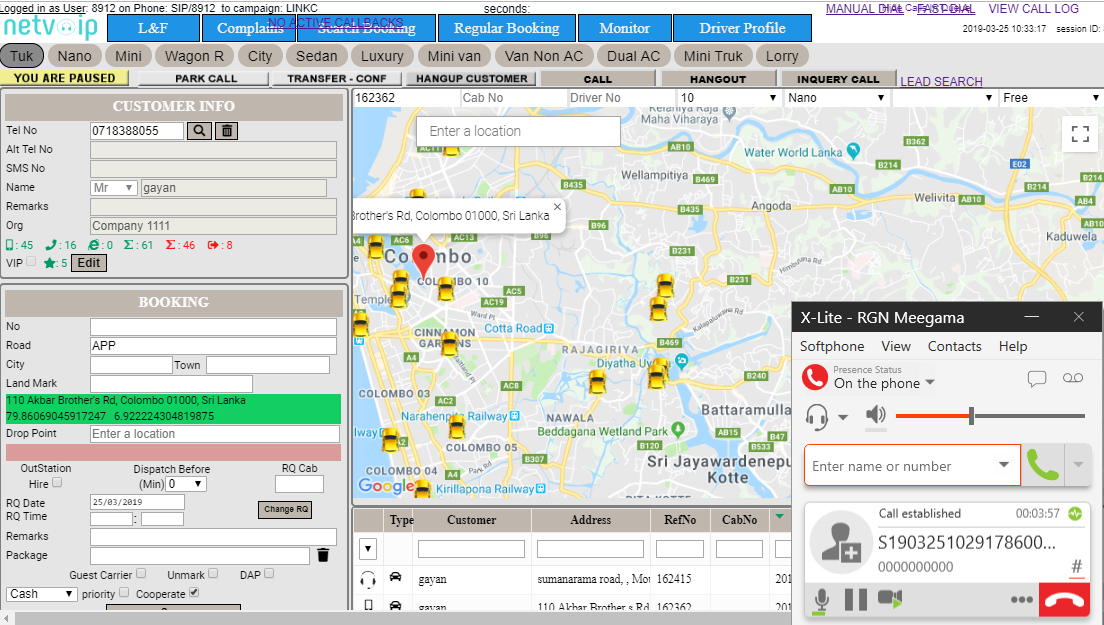The width and height of the screenshot is (1104, 625).
Task: Open the Monitor tab
Action: point(624,28)
